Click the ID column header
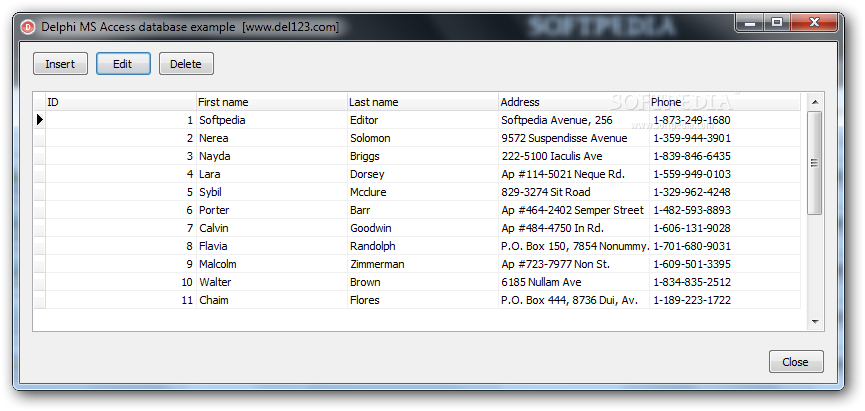The image size is (865, 411). tap(121, 102)
